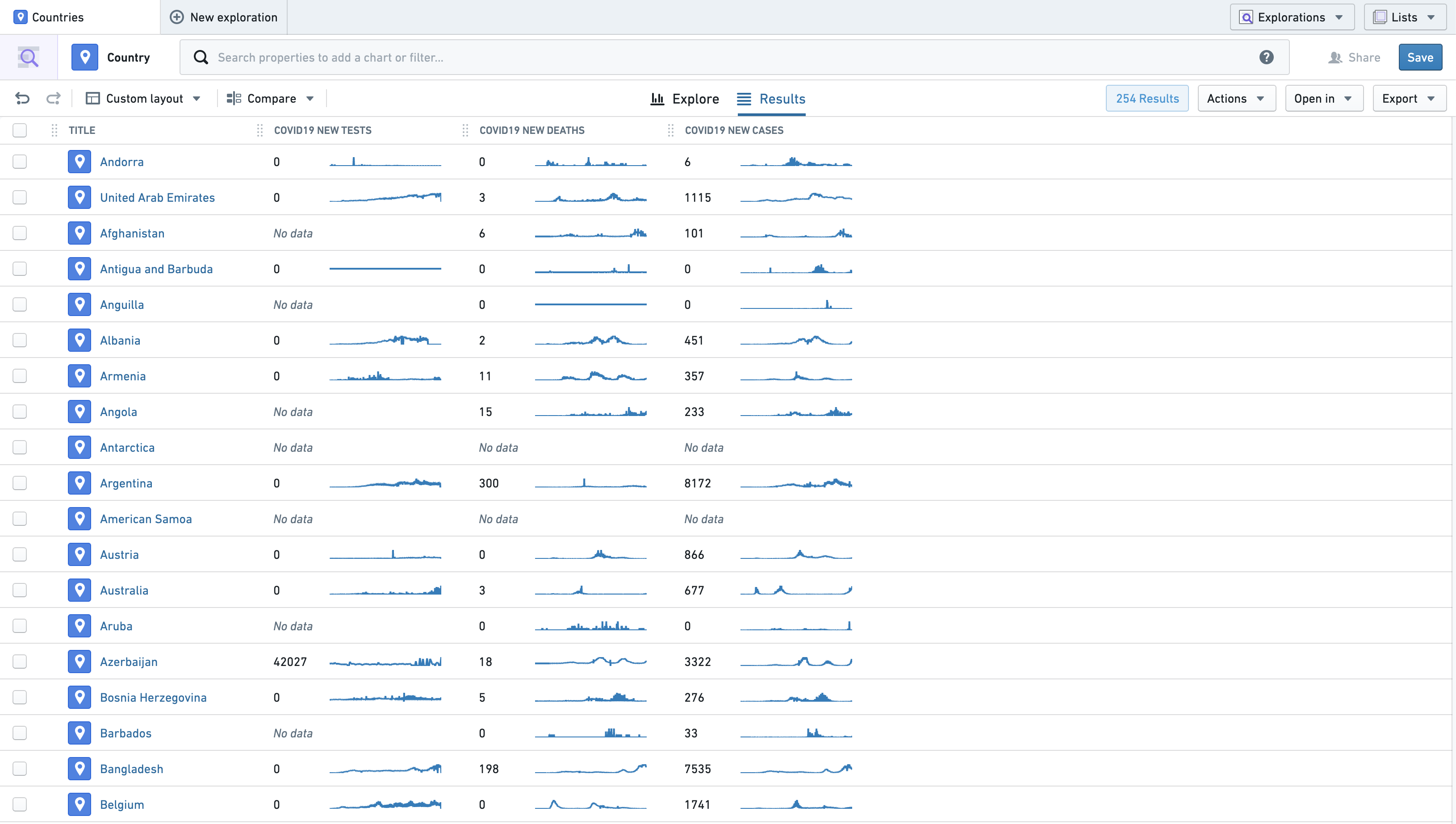This screenshot has height=824, width=1456.
Task: Select the Countries tab
Action: (x=80, y=17)
